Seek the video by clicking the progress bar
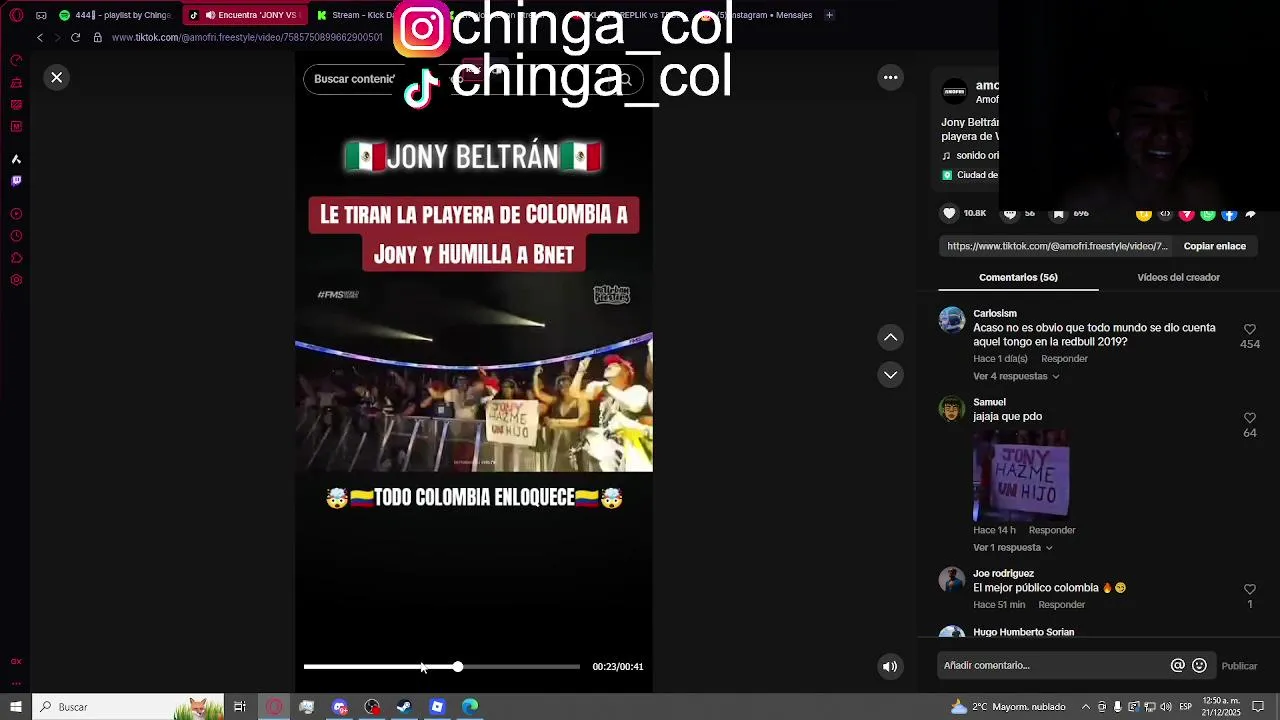 click(441, 667)
